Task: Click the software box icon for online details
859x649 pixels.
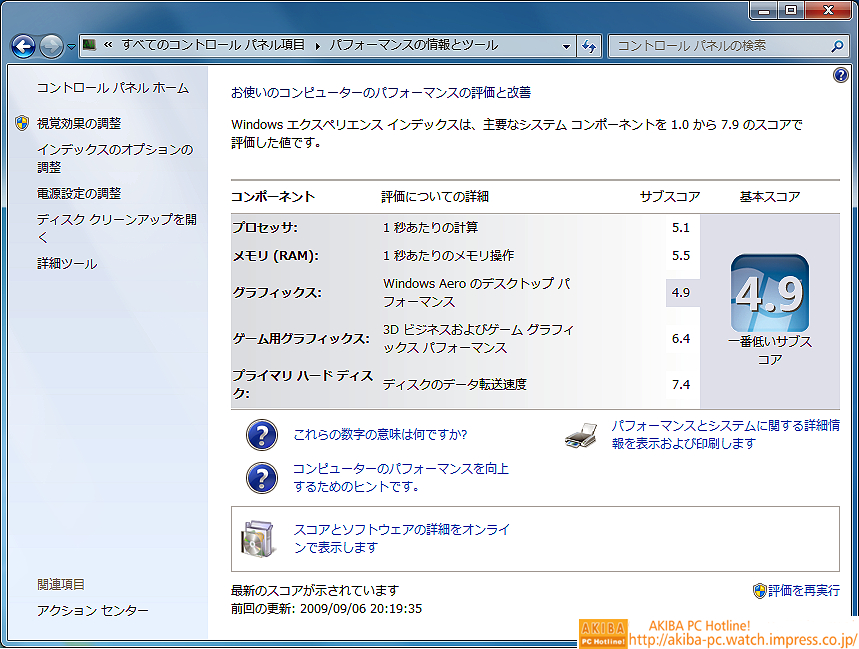Action: (x=257, y=538)
